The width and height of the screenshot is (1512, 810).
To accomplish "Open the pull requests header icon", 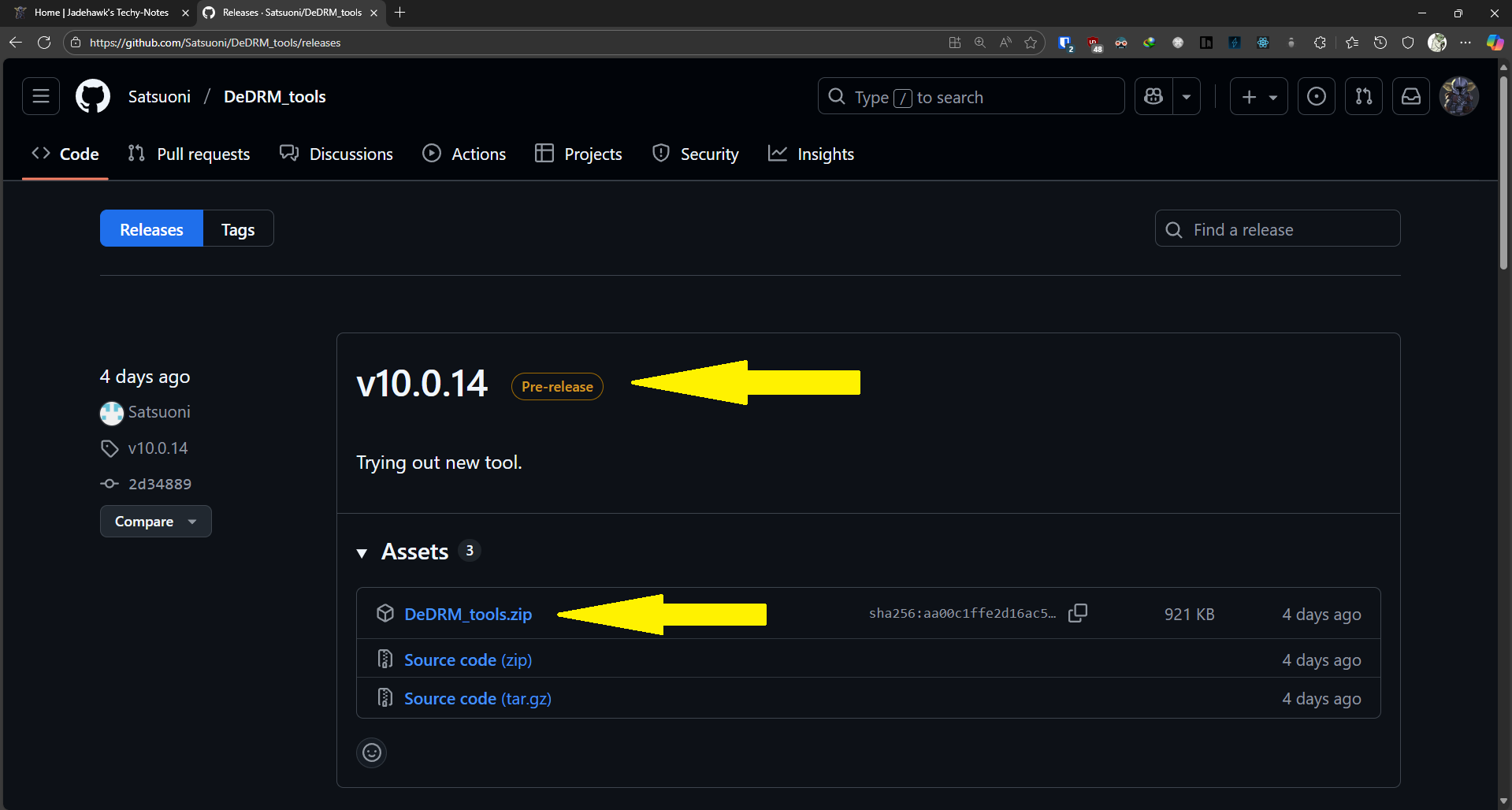I will [x=1363, y=97].
